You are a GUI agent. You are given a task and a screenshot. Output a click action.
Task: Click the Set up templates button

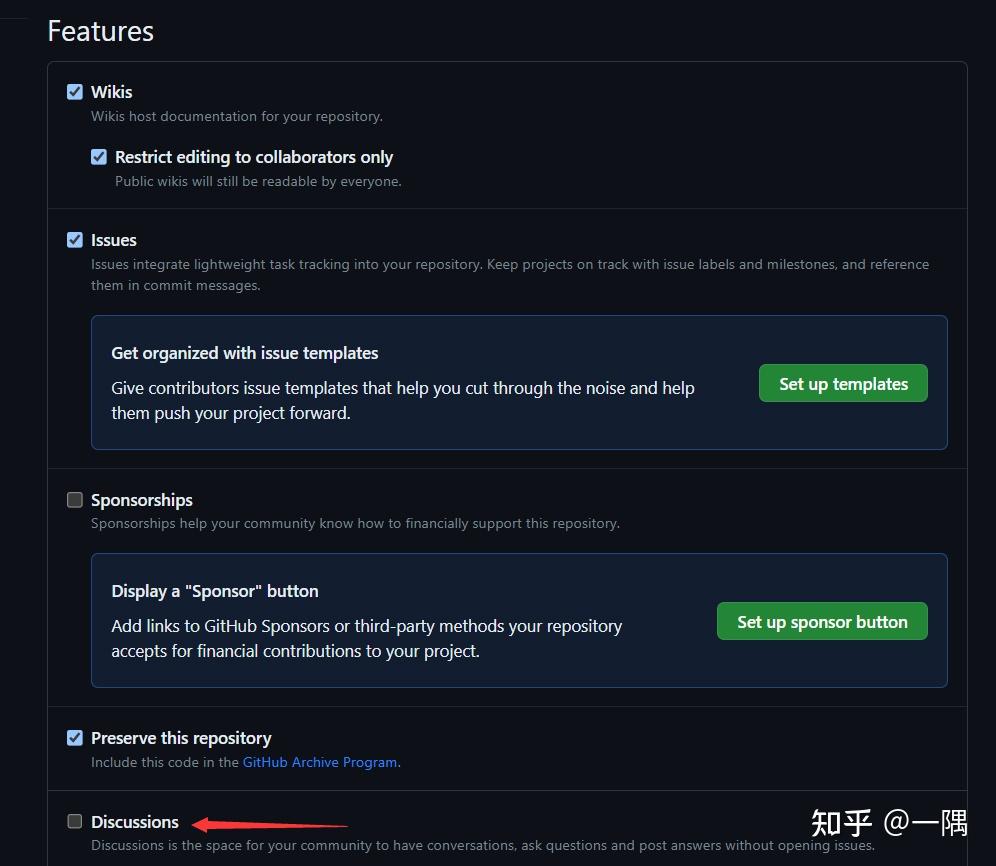click(x=843, y=384)
